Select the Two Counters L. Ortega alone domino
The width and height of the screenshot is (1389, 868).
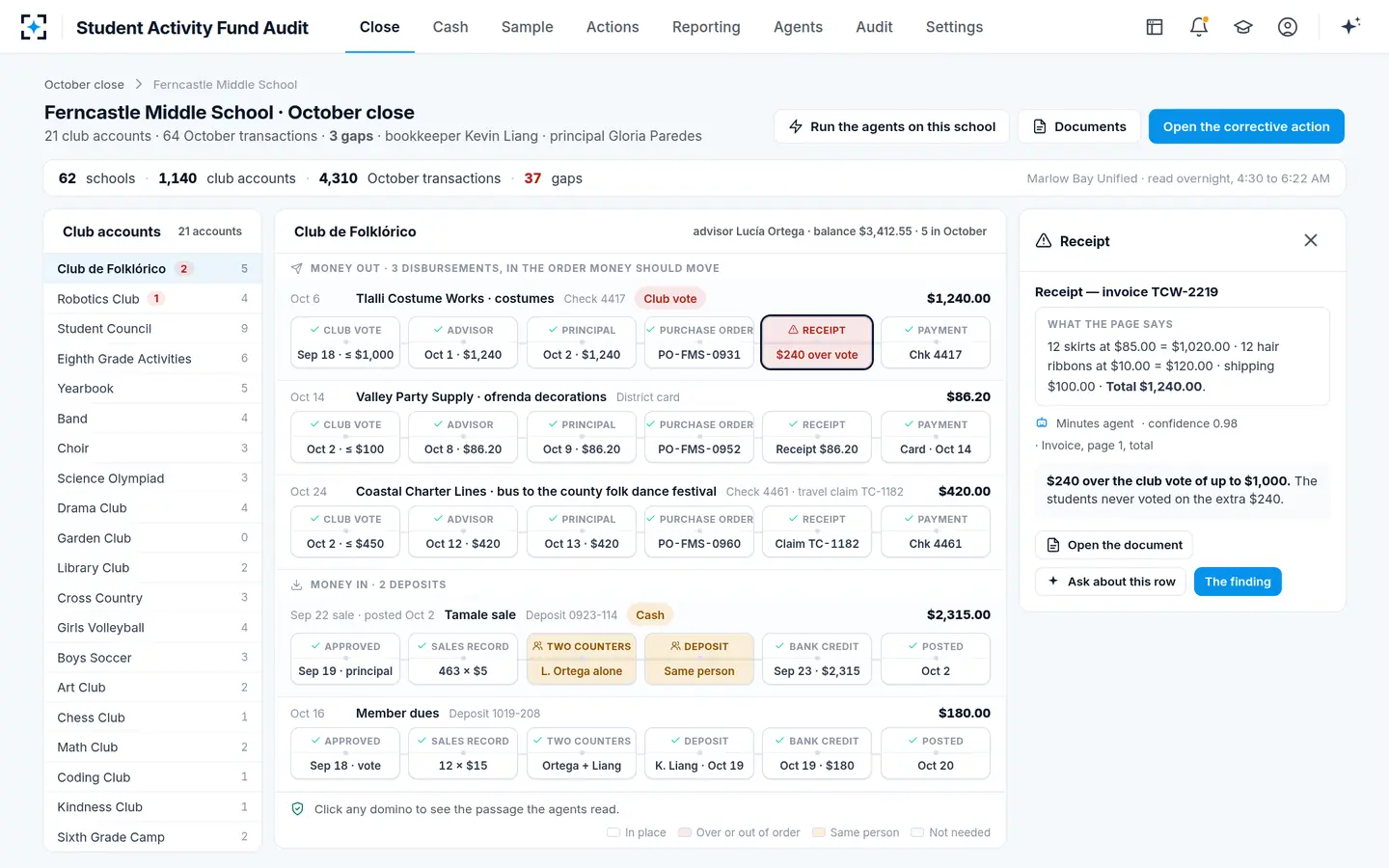(582, 659)
